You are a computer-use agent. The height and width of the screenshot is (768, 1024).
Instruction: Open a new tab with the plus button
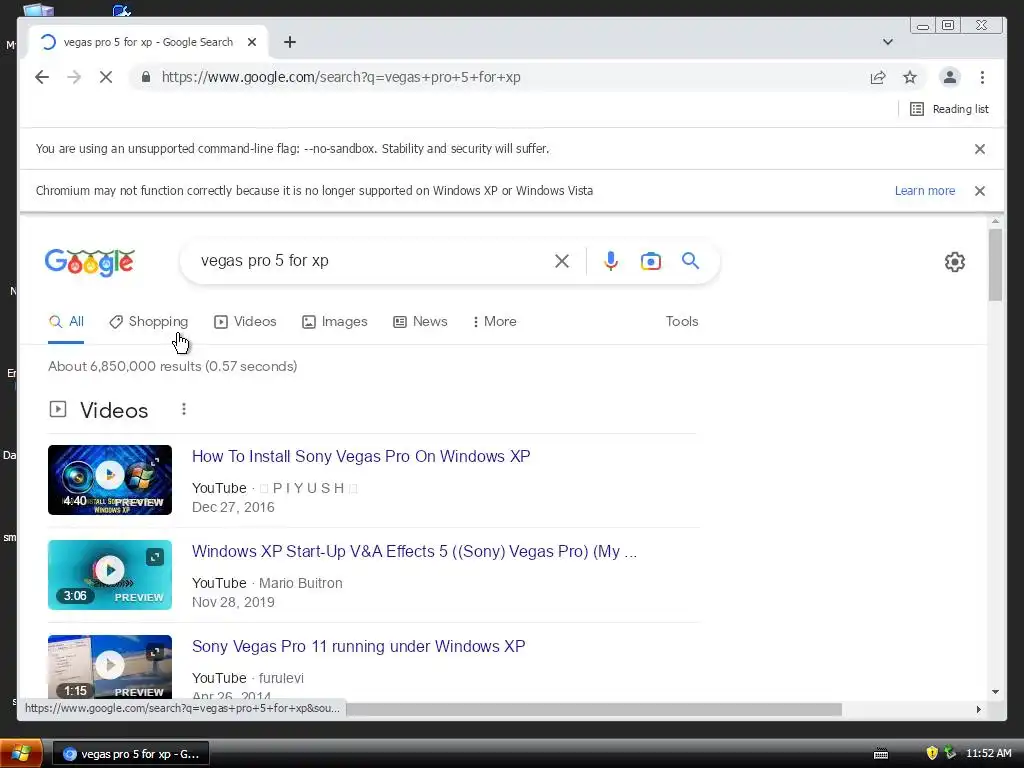tap(290, 42)
